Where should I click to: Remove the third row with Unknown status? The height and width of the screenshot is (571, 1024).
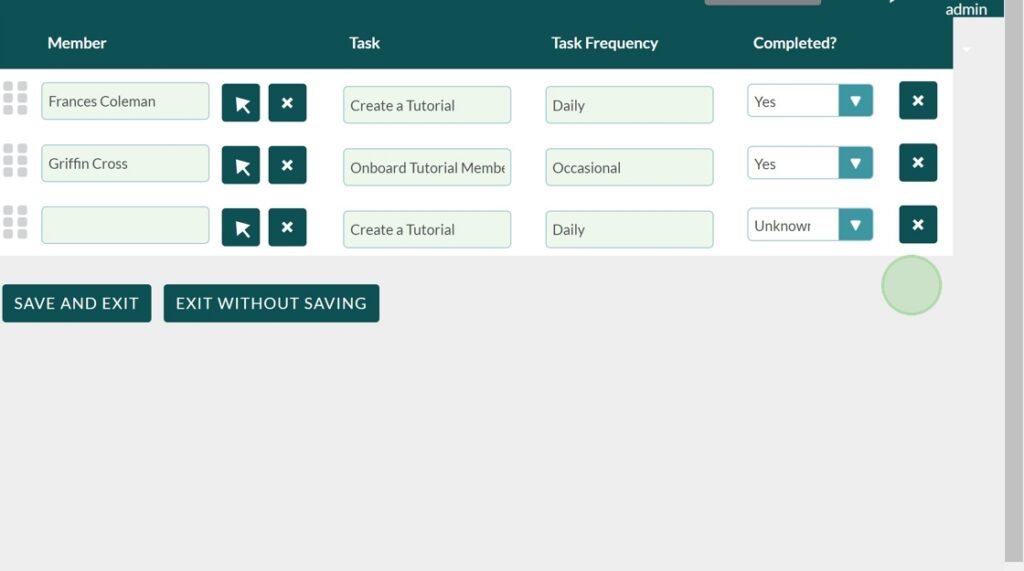[x=917, y=225]
